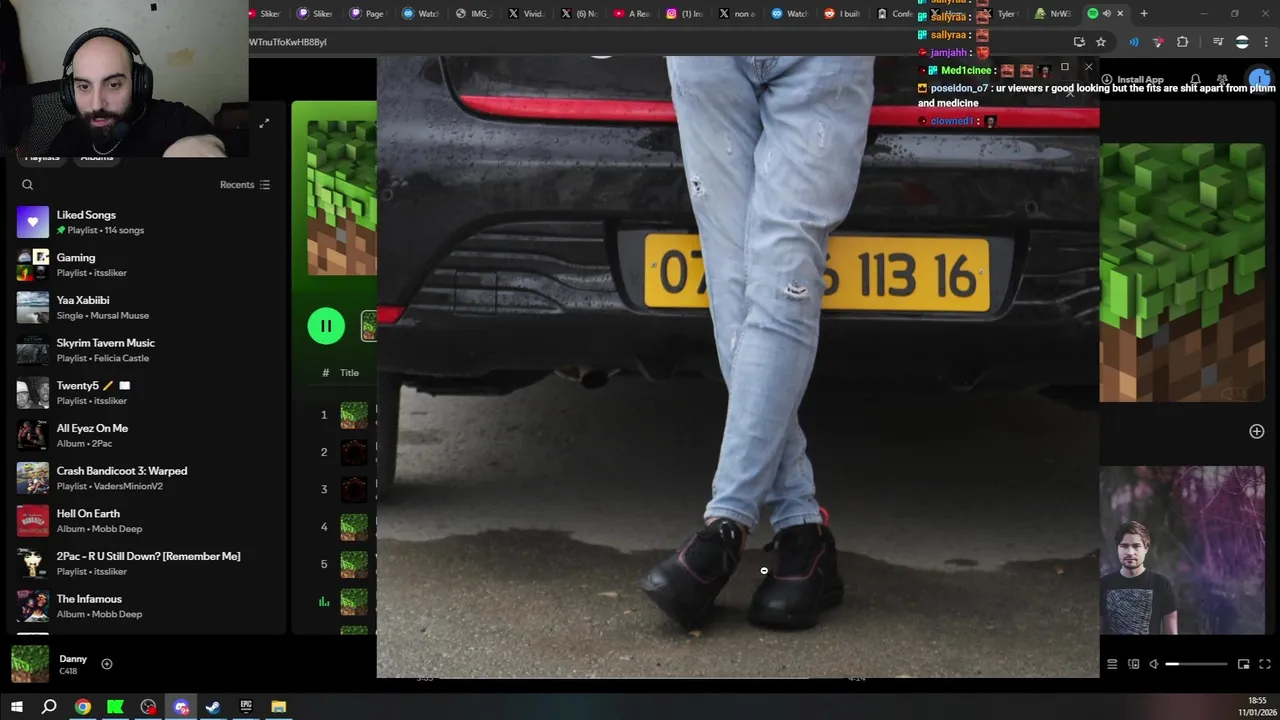Add Danny to Liked Songs plus icon

coord(107,664)
